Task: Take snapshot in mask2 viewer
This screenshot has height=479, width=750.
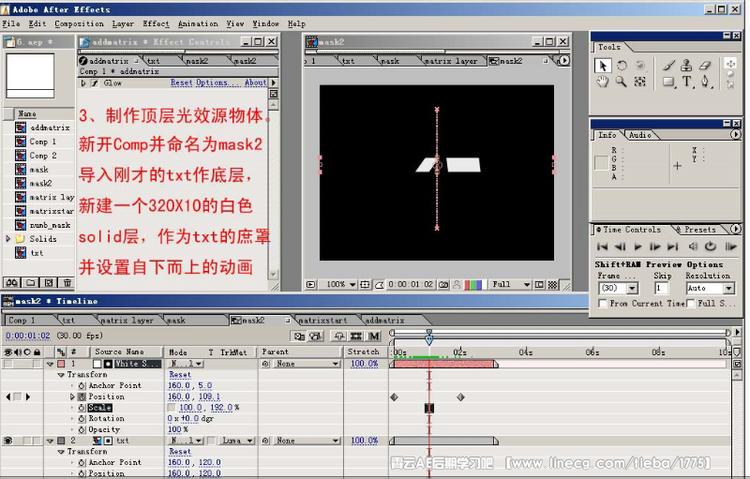Action: coord(443,285)
